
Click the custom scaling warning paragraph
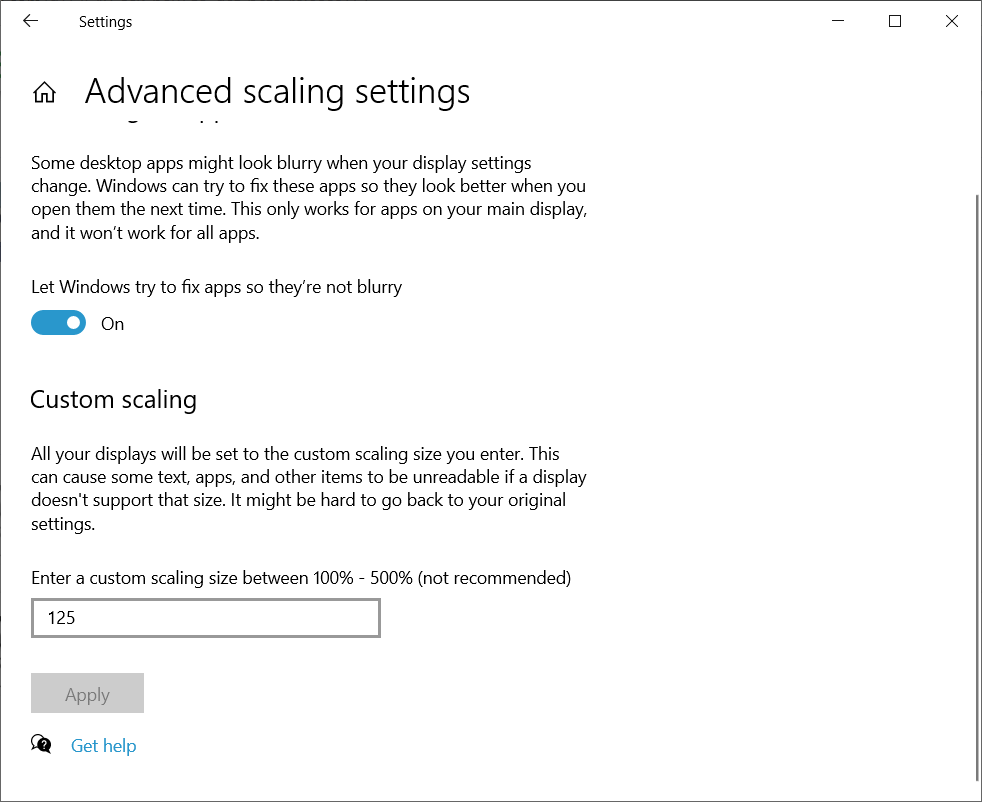click(x=308, y=489)
